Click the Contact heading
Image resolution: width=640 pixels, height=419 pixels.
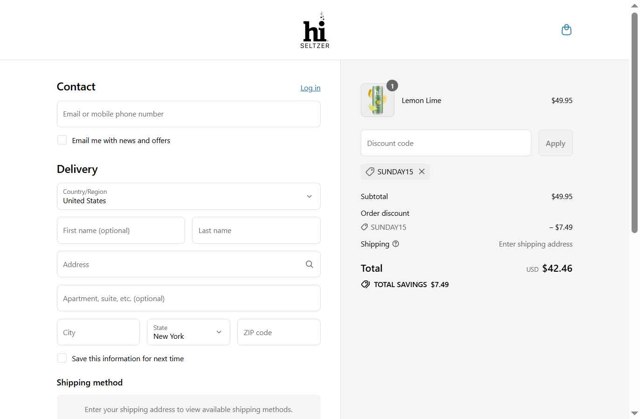click(76, 86)
